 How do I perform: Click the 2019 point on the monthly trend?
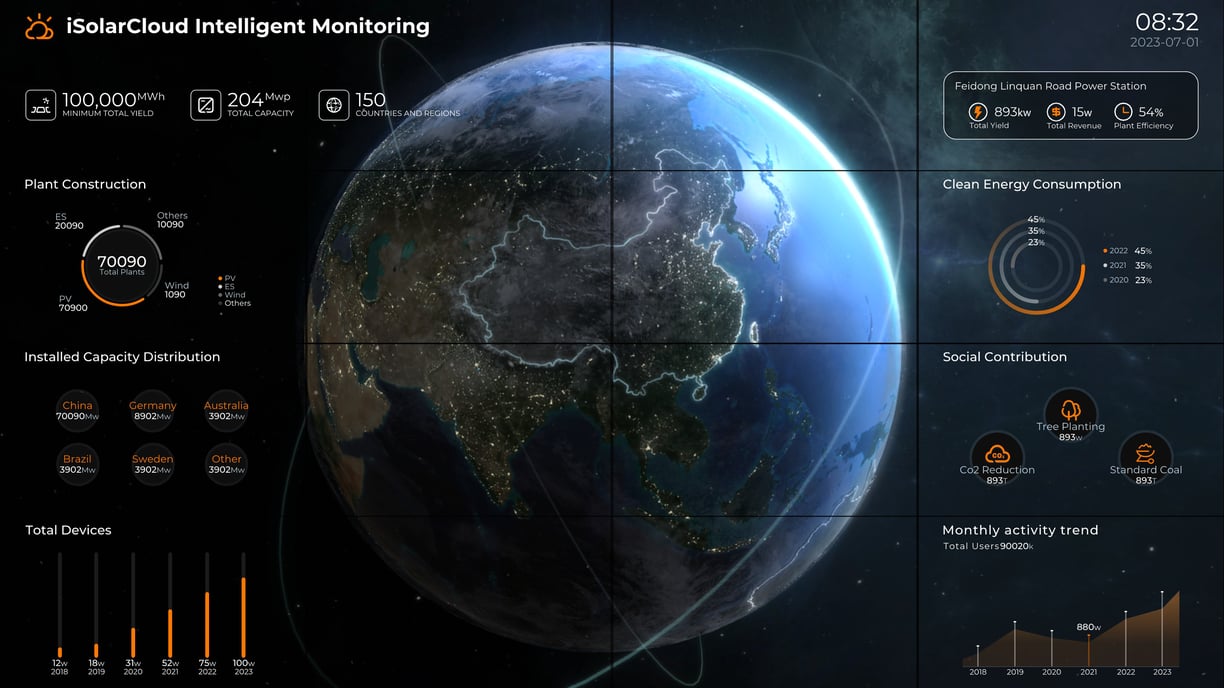pos(1015,622)
